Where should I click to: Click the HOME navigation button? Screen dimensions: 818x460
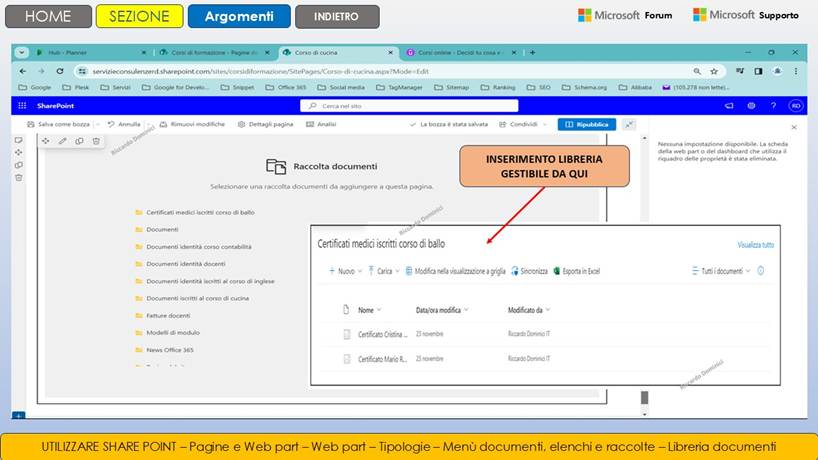pyautogui.click(x=48, y=16)
